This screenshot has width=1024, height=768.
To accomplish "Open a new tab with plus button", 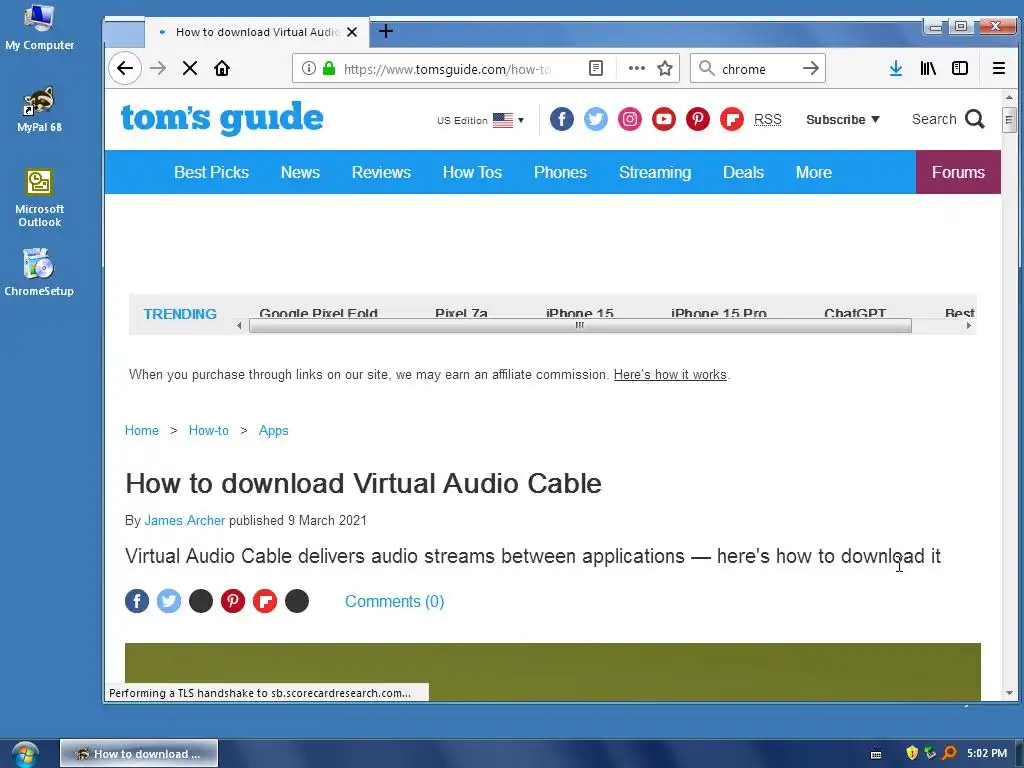I will [386, 31].
